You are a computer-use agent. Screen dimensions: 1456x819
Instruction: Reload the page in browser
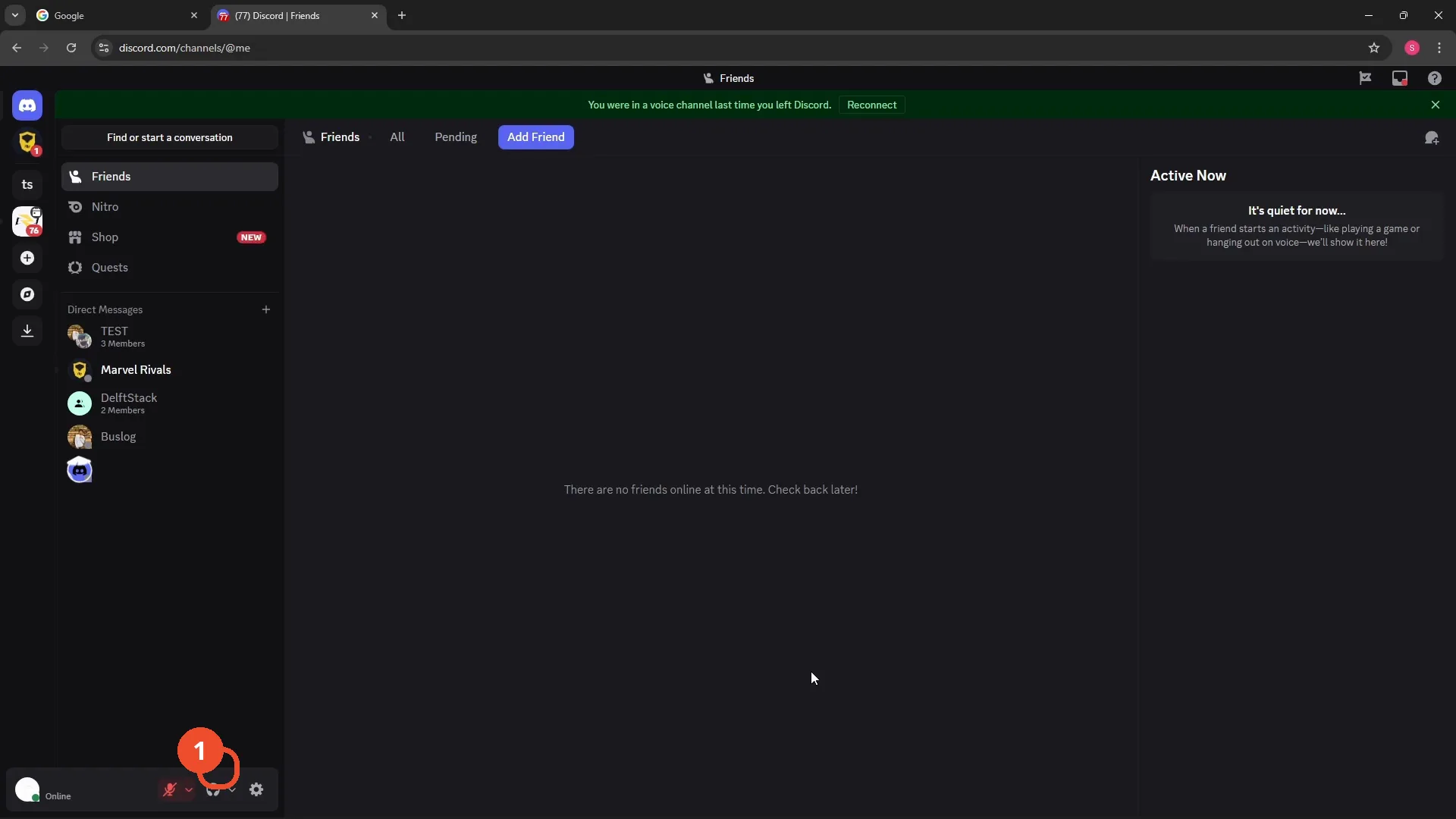click(71, 48)
